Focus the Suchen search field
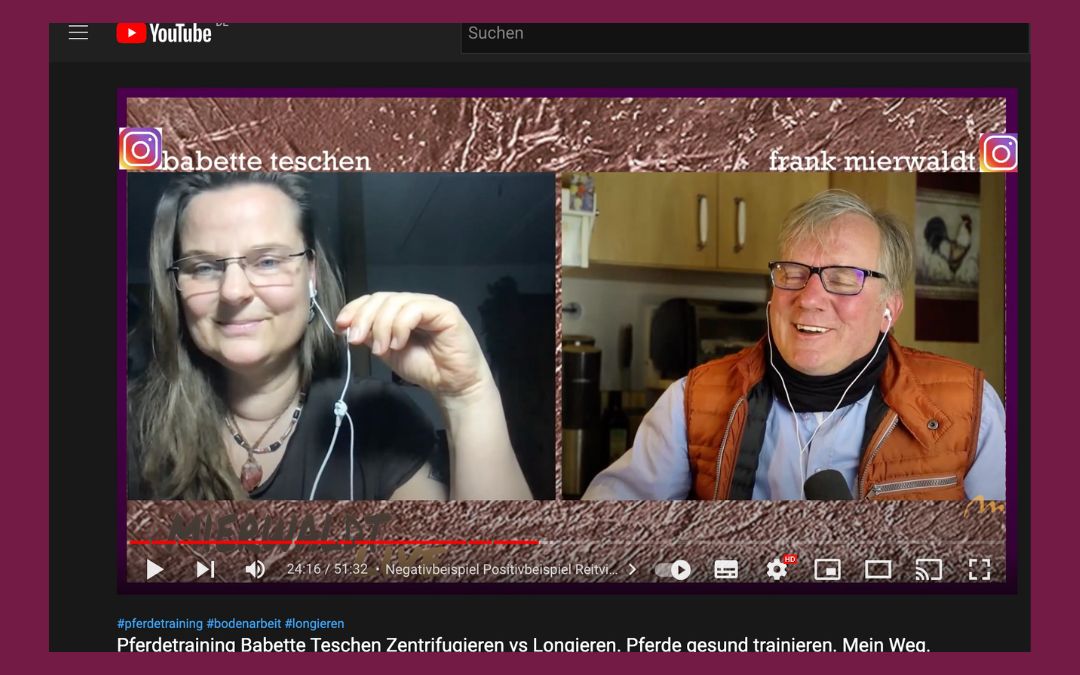Image resolution: width=1080 pixels, height=675 pixels. pyautogui.click(x=745, y=37)
